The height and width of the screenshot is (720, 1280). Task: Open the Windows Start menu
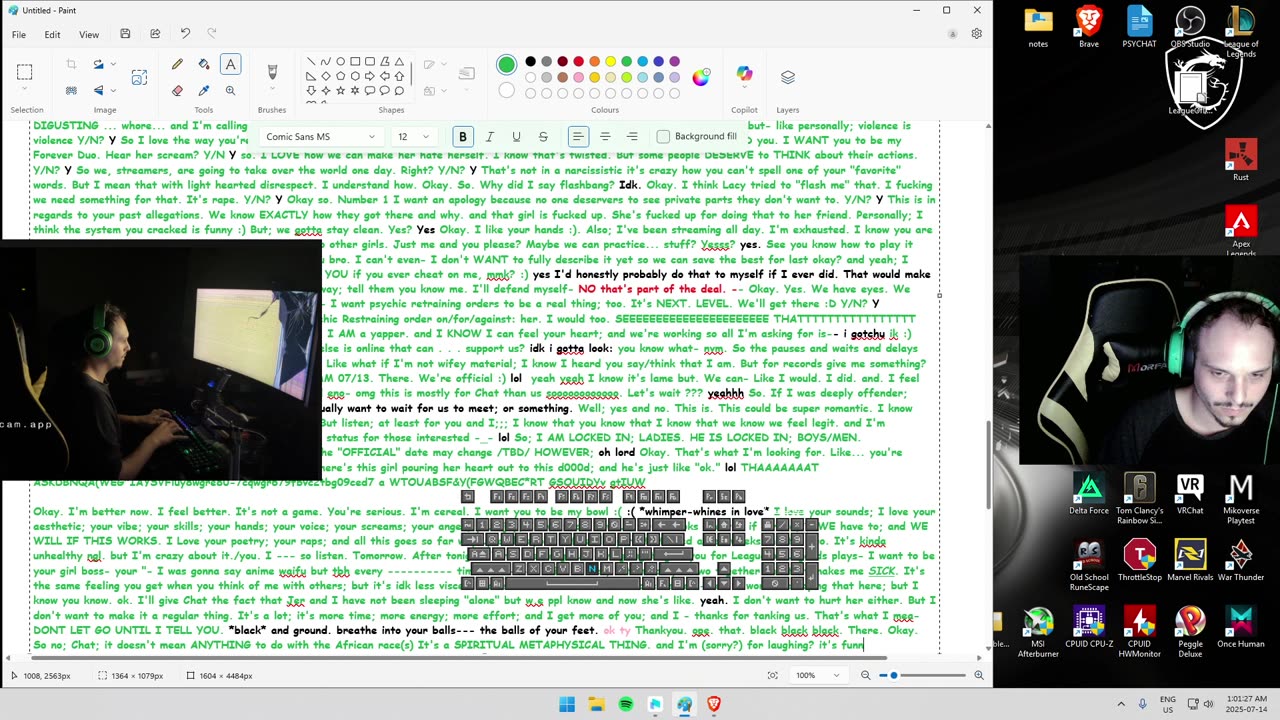pos(567,705)
